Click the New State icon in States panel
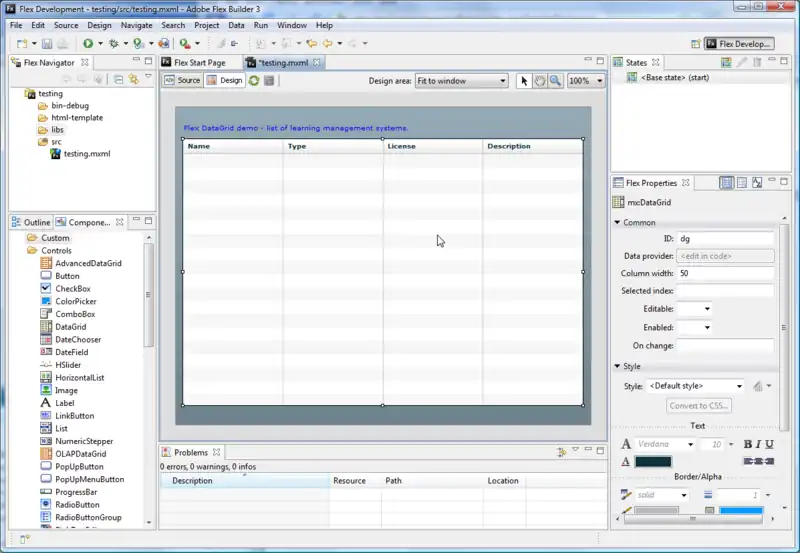The width and height of the screenshot is (800, 553). tap(724, 63)
